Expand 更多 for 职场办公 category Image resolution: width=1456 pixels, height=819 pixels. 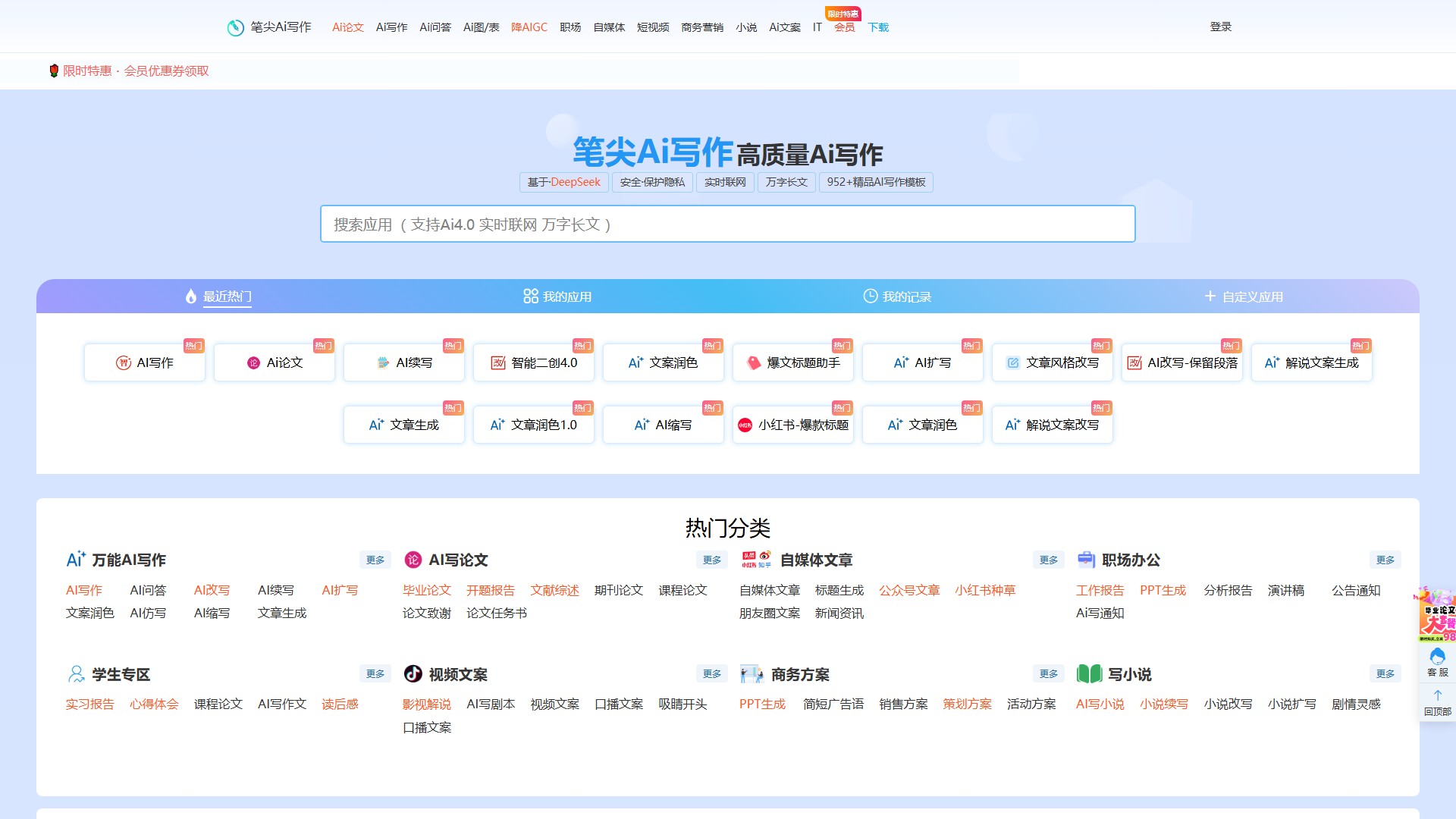[1385, 560]
